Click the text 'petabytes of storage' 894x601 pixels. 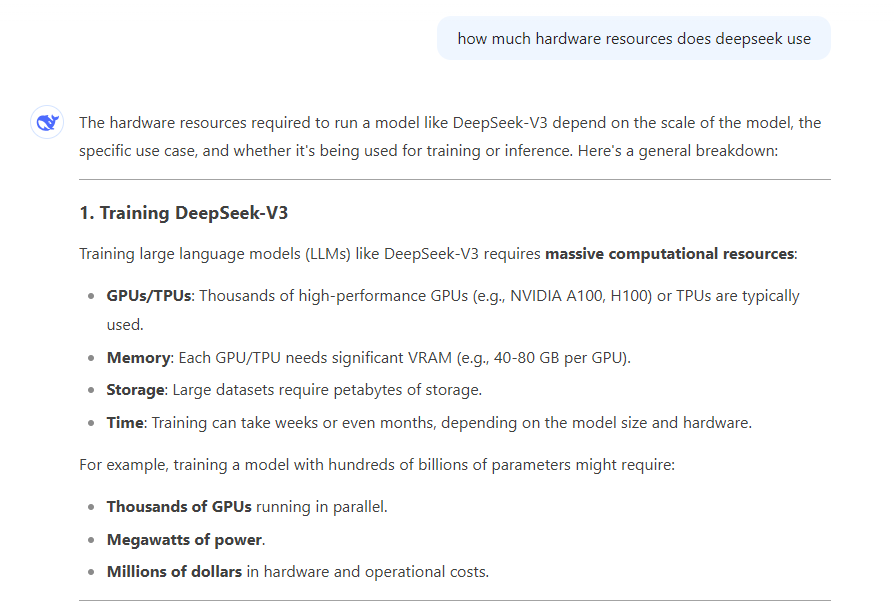point(407,390)
